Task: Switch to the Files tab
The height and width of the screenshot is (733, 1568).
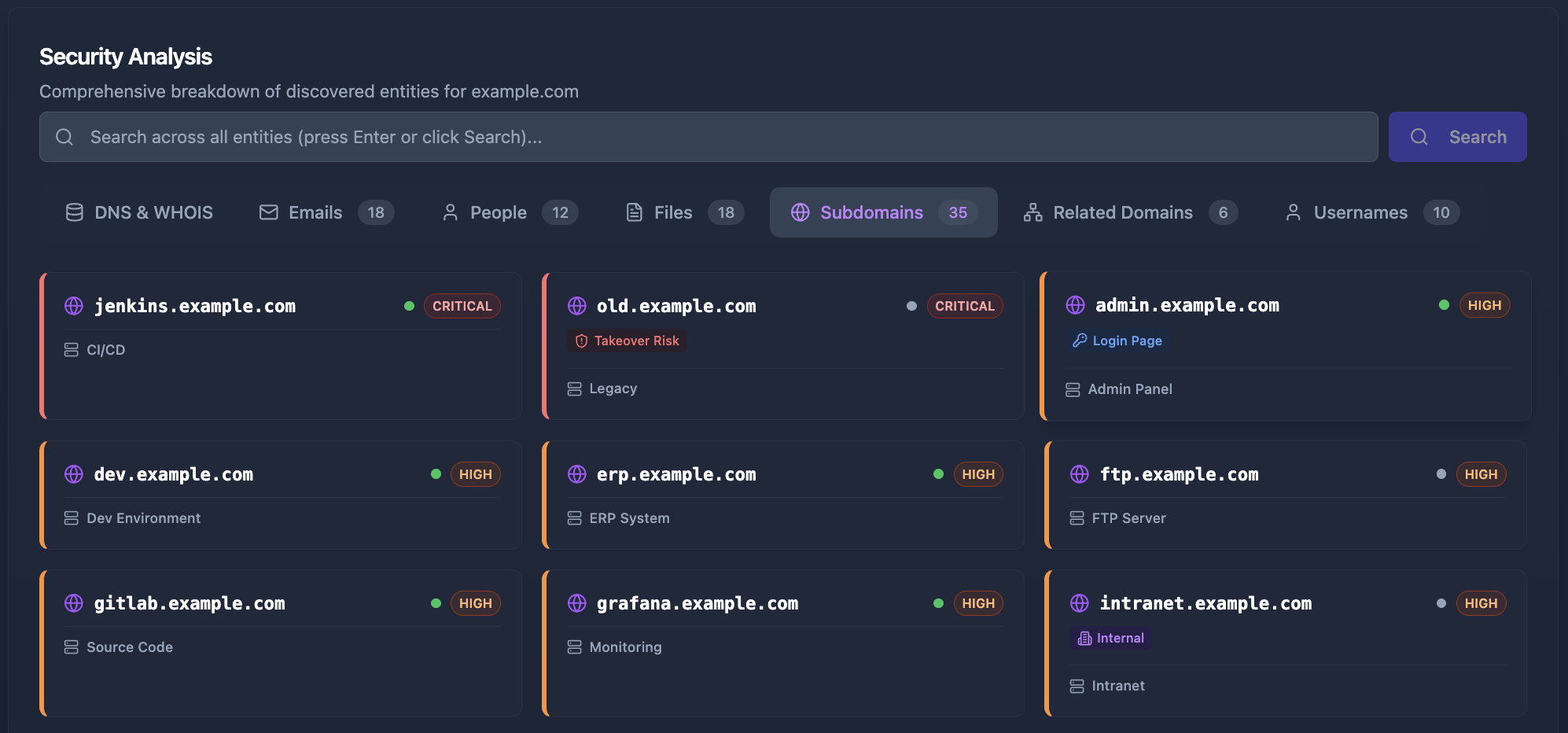Action: (x=672, y=212)
